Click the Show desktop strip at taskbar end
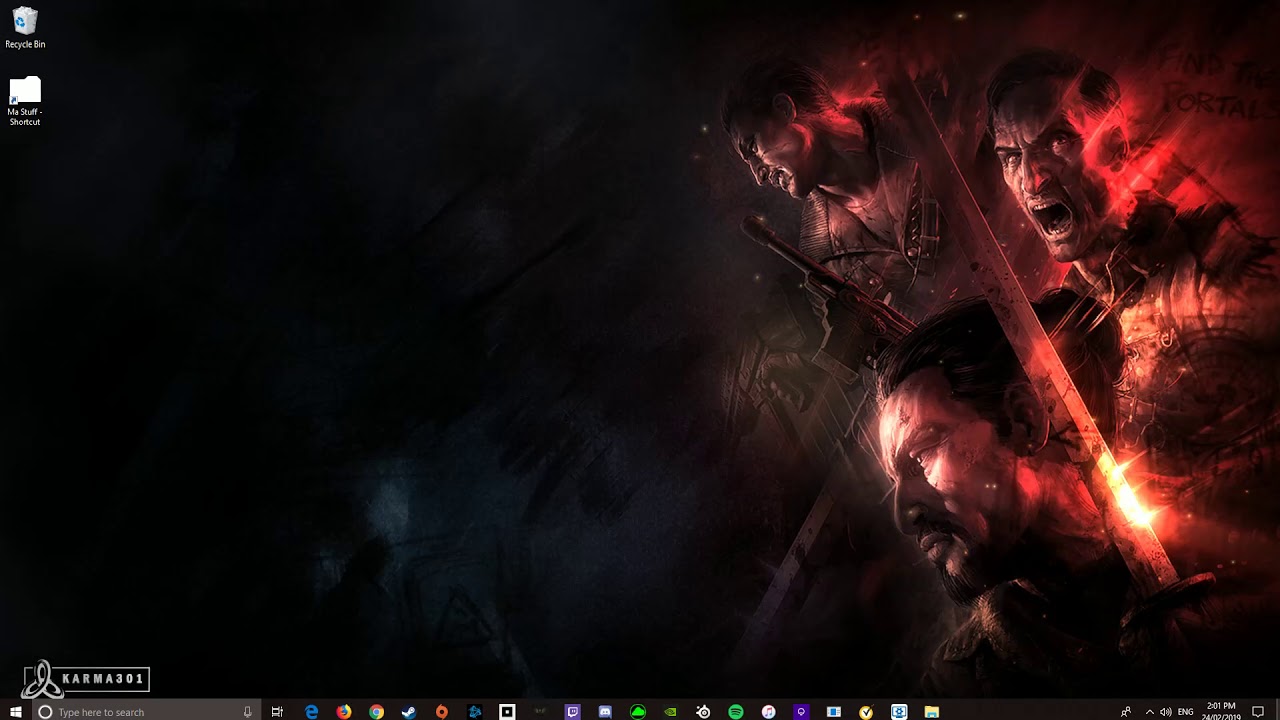Viewport: 1280px width, 720px height. tap(1277, 712)
